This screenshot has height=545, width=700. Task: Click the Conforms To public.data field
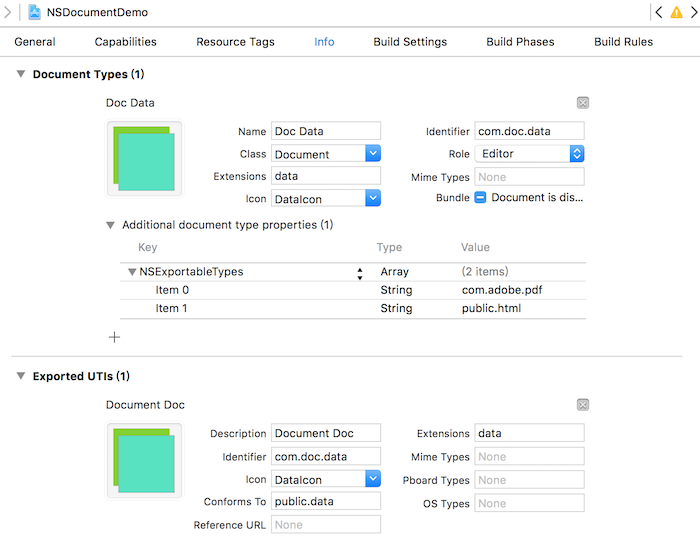point(325,502)
